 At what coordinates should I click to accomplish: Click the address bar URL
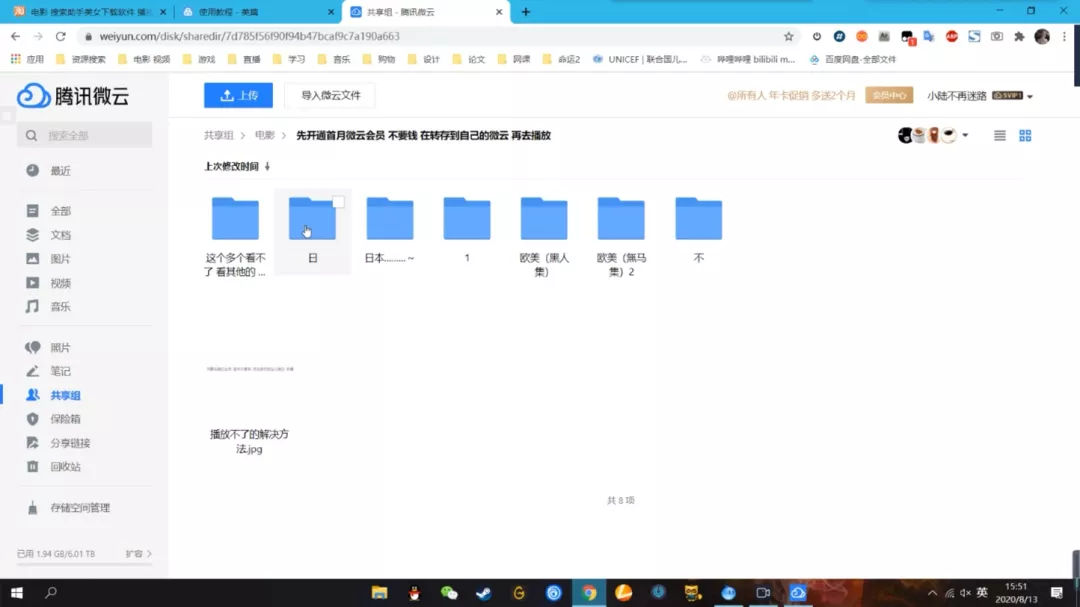249,36
